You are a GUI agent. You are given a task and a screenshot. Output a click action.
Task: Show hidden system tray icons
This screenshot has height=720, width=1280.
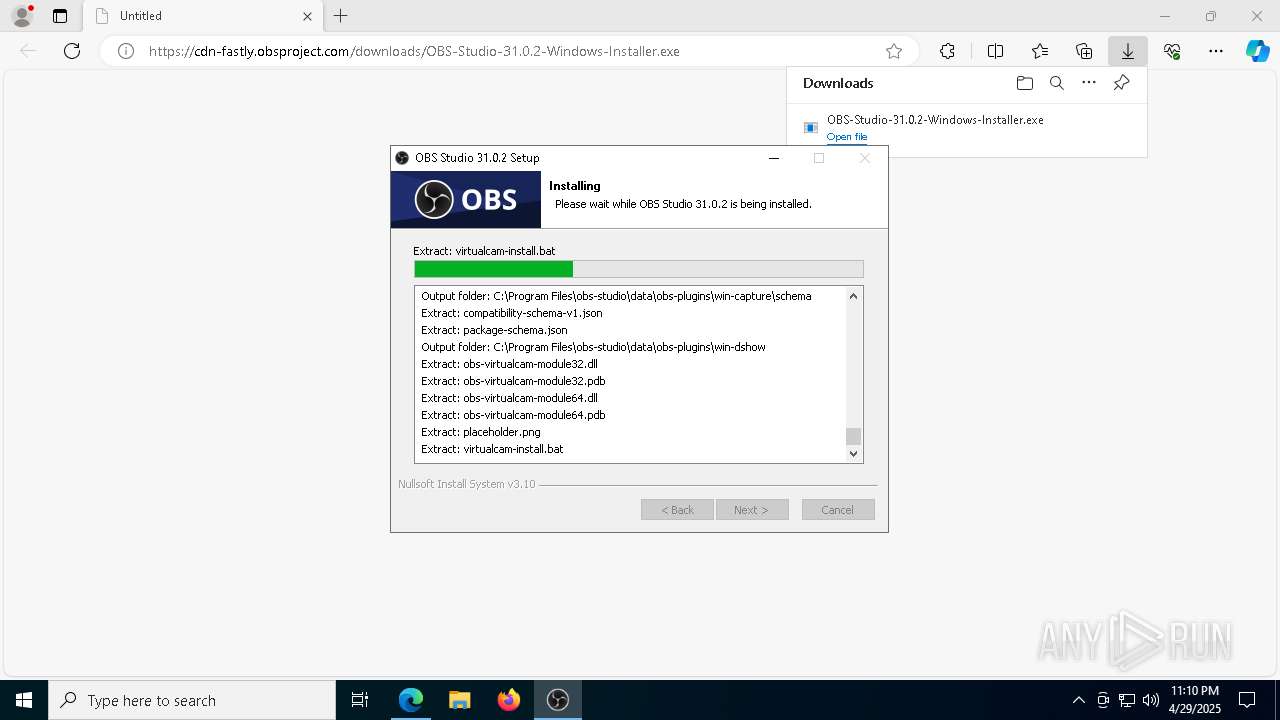pyautogui.click(x=1078, y=700)
